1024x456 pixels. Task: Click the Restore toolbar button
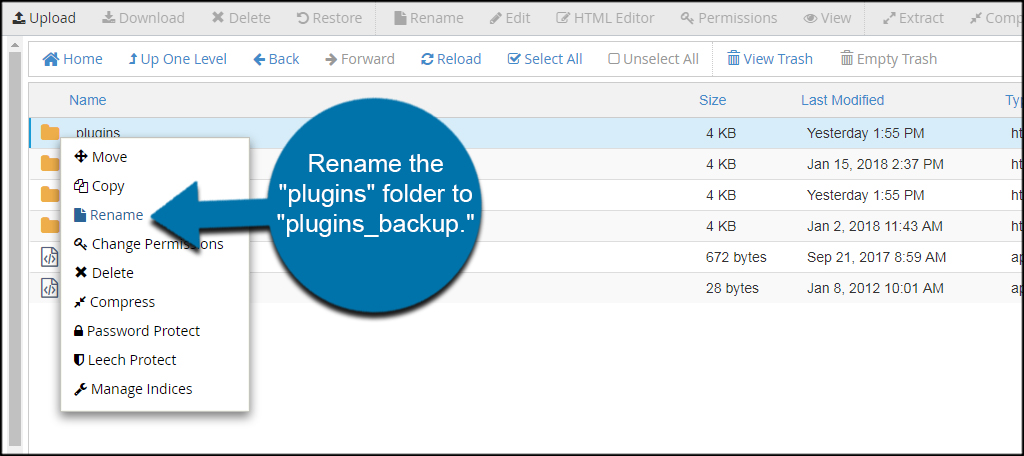click(x=329, y=18)
